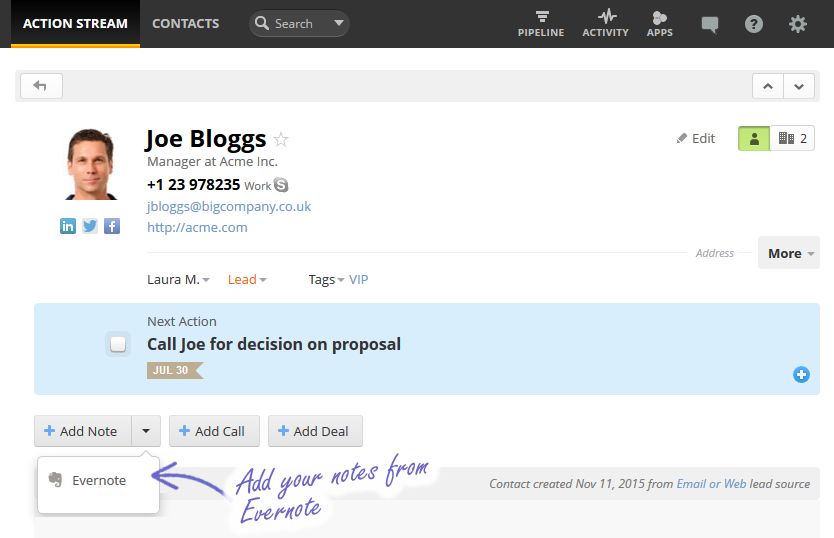Select Evernote from the note menu
Screen dimensions: 834x538
pos(98,481)
